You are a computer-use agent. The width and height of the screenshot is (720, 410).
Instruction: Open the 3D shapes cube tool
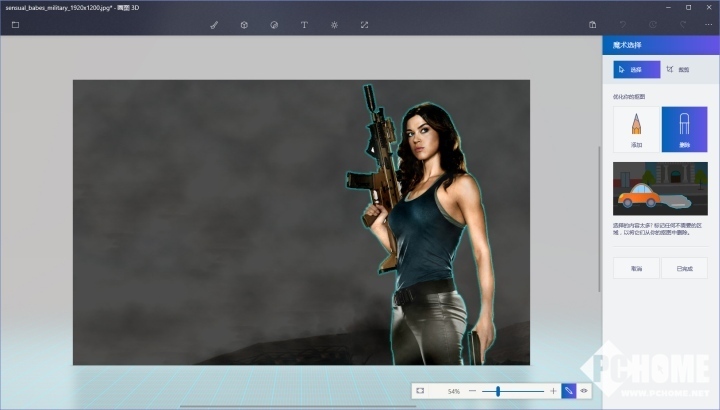click(x=244, y=25)
